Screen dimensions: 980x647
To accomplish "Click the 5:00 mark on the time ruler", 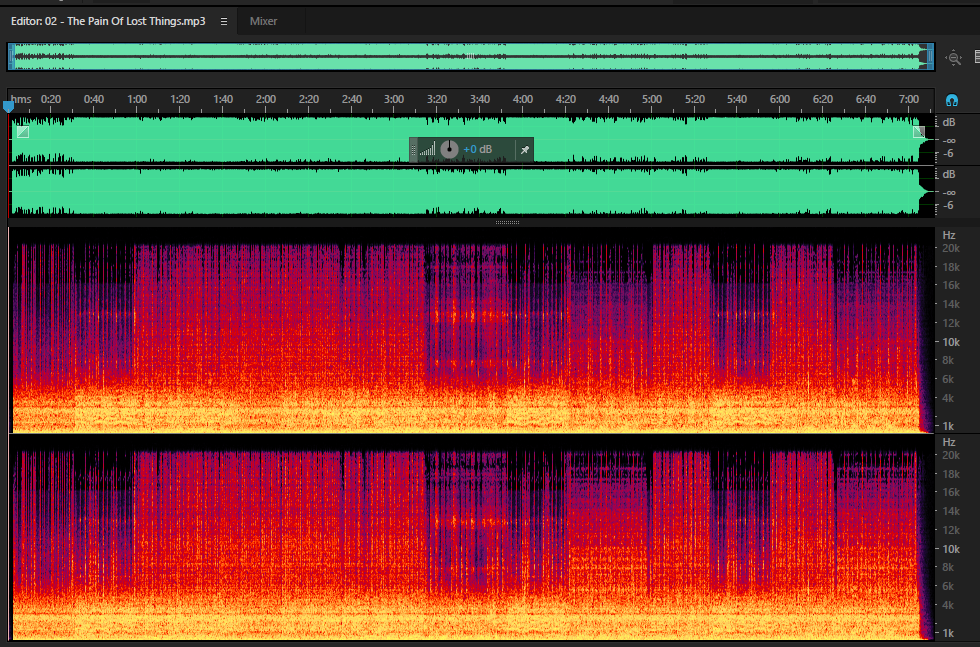I will point(651,99).
